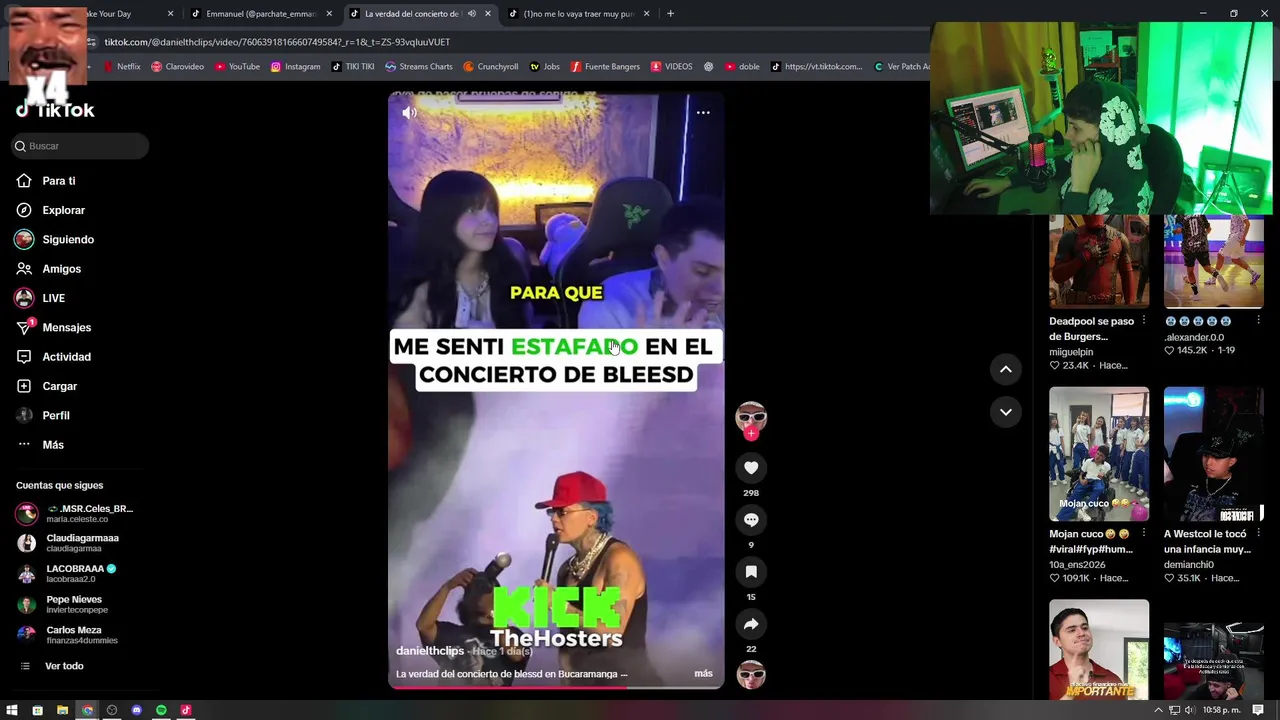
Task: Open Cargar upload page
Action: click(59, 386)
